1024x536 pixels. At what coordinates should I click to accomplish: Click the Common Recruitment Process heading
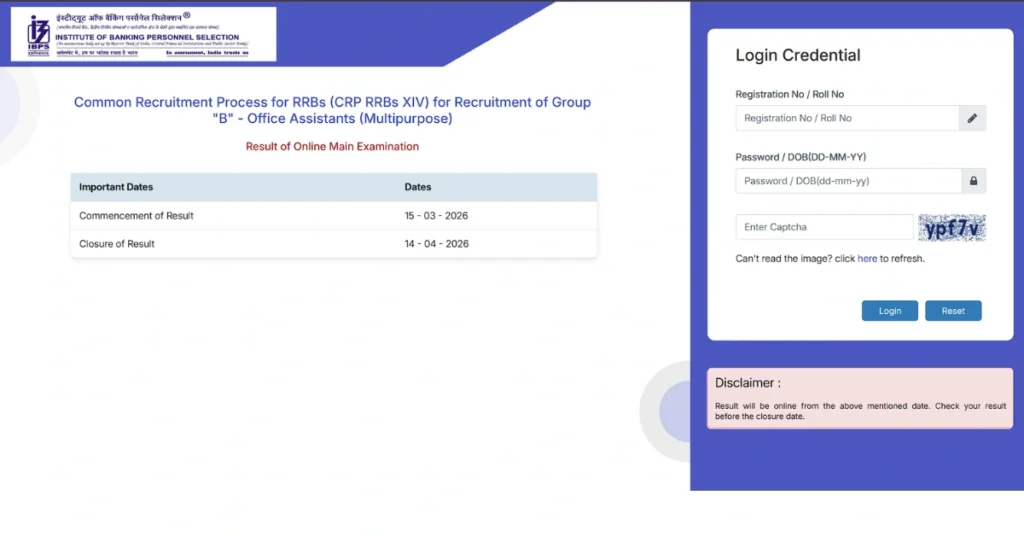(x=332, y=110)
